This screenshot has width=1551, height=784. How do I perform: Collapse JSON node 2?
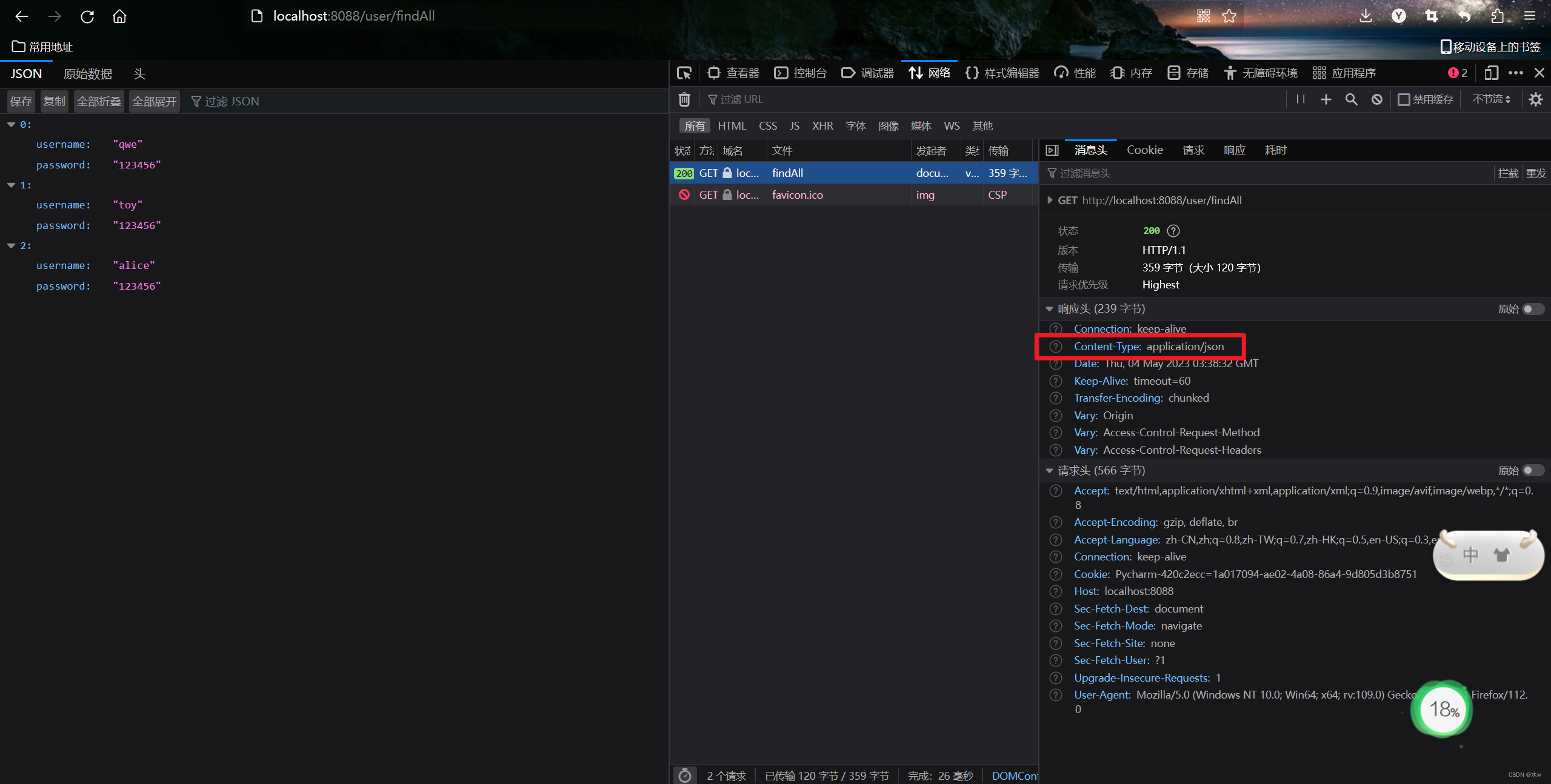(11, 246)
